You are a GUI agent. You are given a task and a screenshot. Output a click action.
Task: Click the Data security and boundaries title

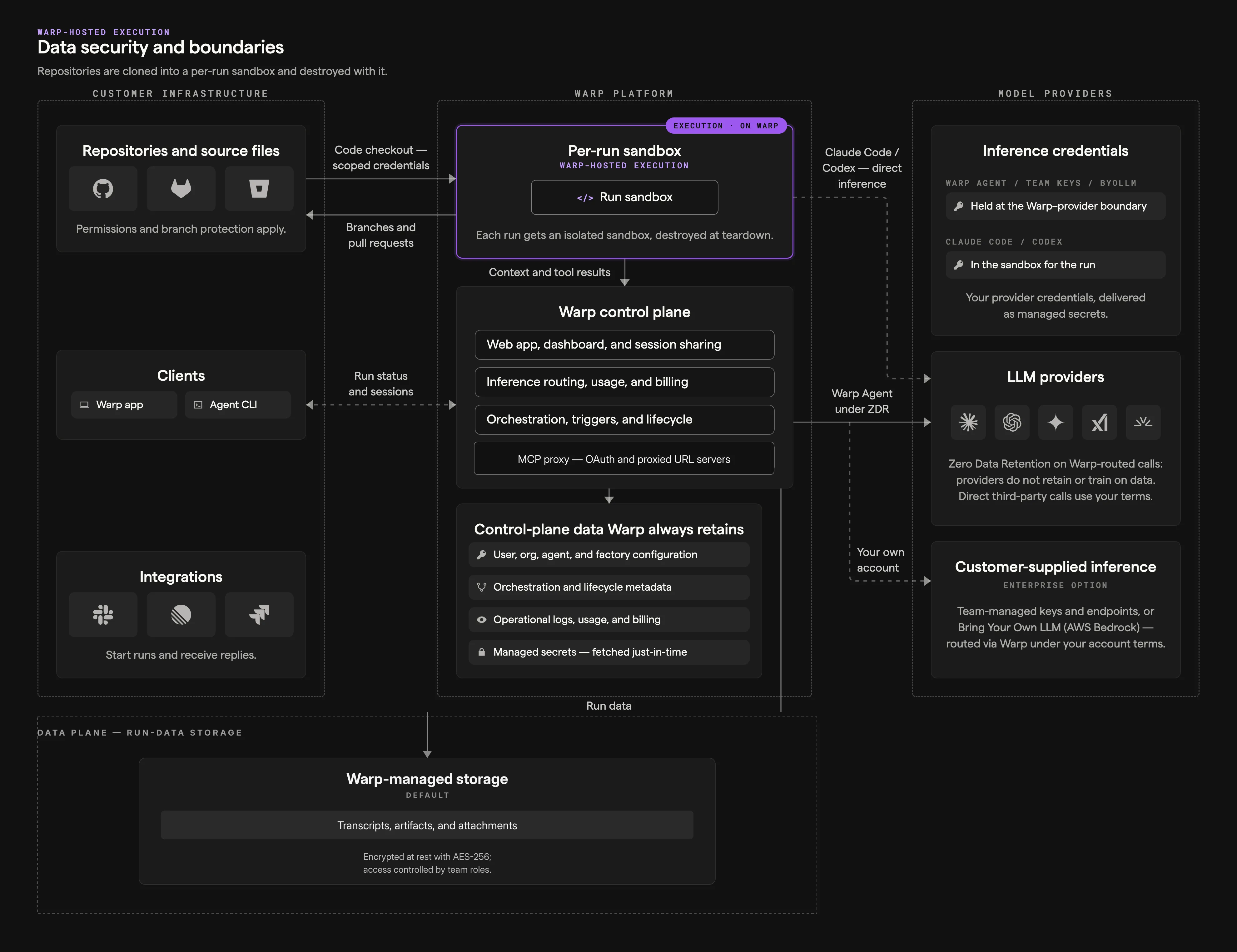coord(160,47)
